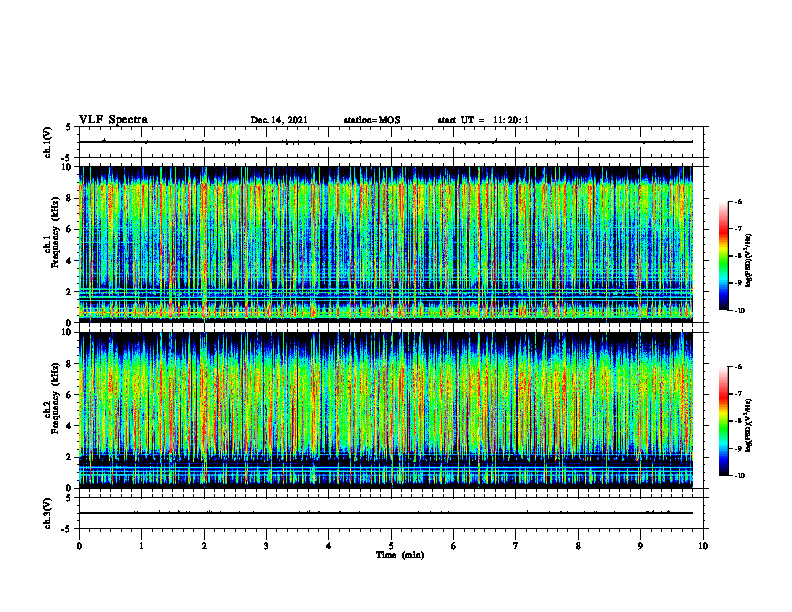Image resolution: width=792 pixels, height=612 pixels.
Task: Click the time axis tick label '7'
Action: coord(516,546)
